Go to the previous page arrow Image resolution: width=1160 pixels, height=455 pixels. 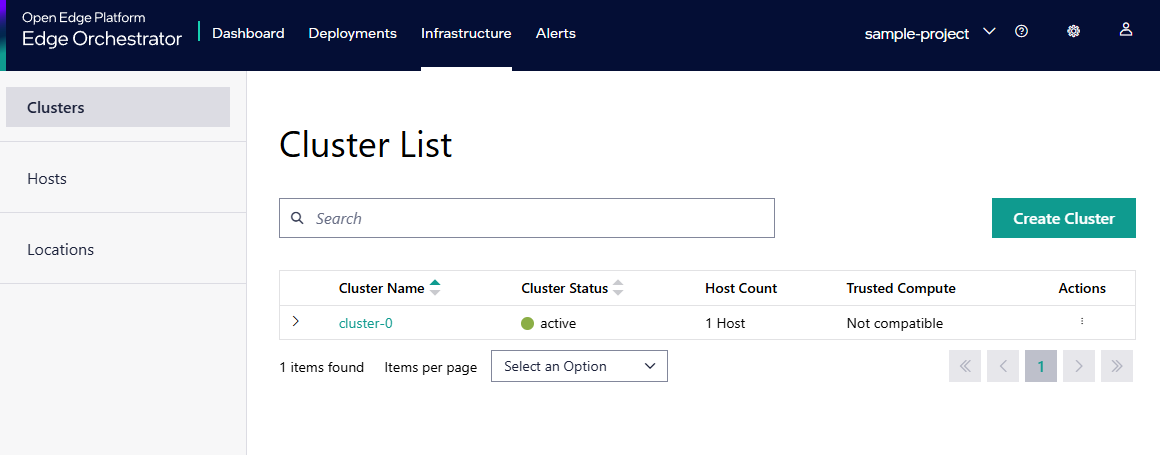coord(1002,367)
